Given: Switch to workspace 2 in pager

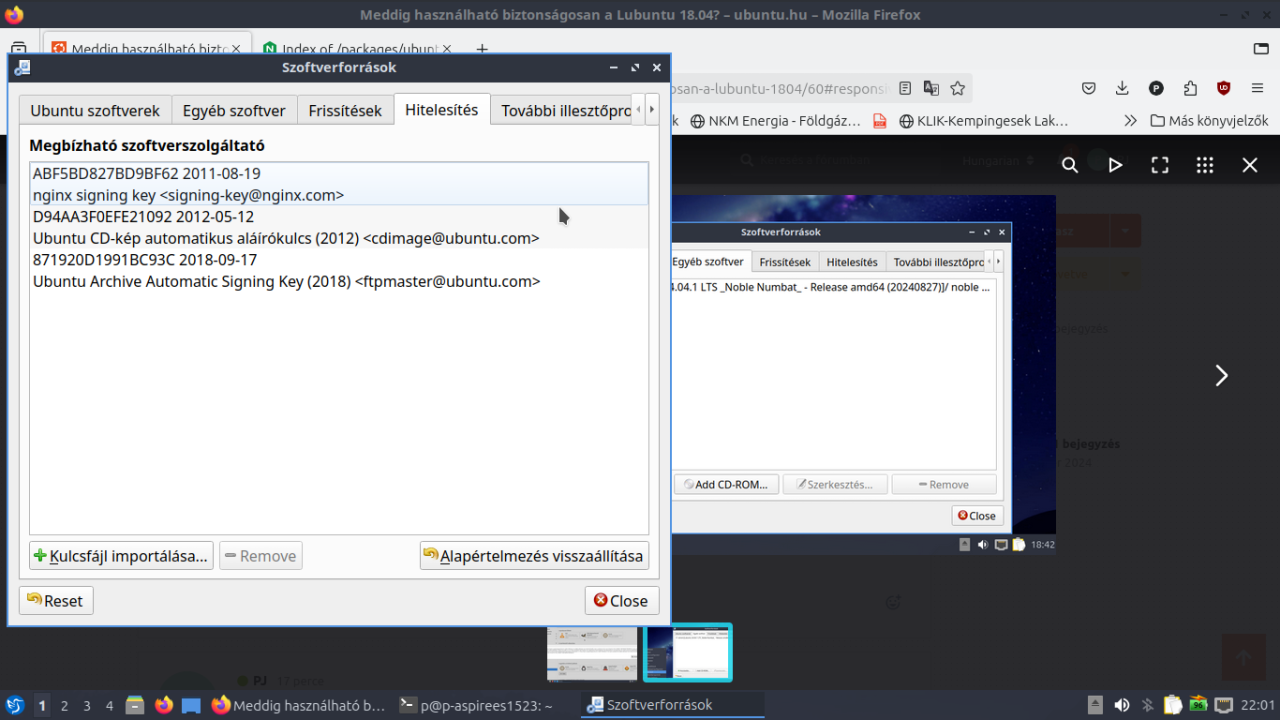Looking at the screenshot, I should pyautogui.click(x=64, y=705).
